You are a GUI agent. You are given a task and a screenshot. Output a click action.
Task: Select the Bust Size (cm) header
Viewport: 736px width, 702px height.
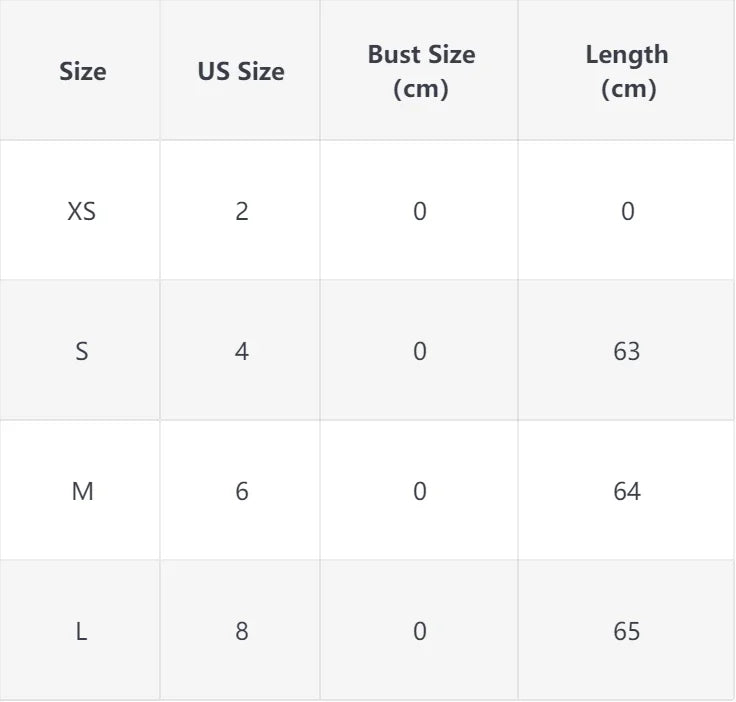point(420,71)
